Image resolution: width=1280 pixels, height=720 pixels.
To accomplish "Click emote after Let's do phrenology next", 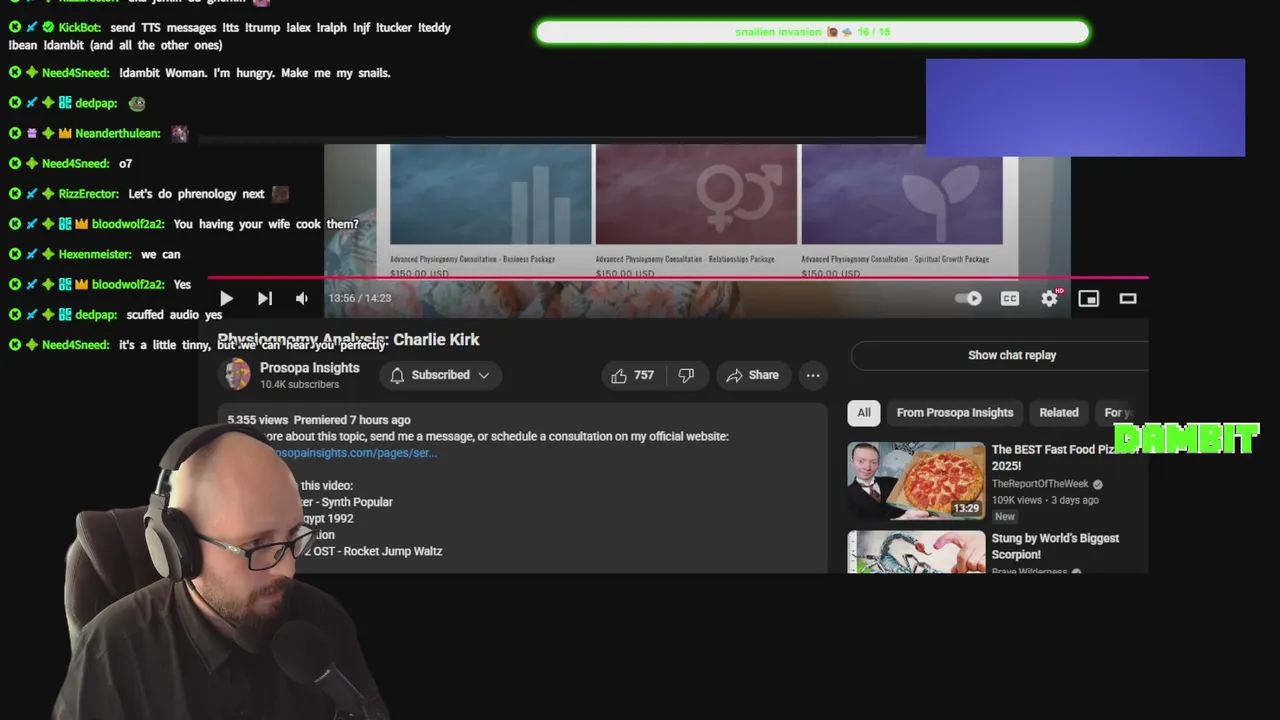I will (x=280, y=194).
